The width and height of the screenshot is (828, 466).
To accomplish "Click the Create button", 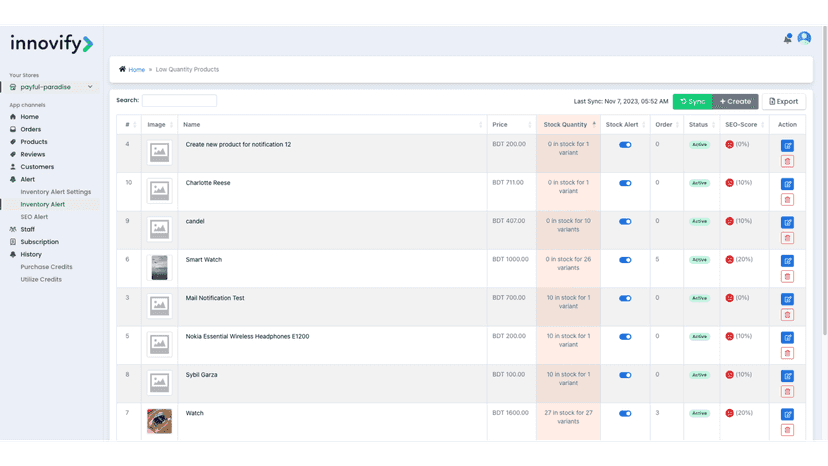I will [x=735, y=101].
